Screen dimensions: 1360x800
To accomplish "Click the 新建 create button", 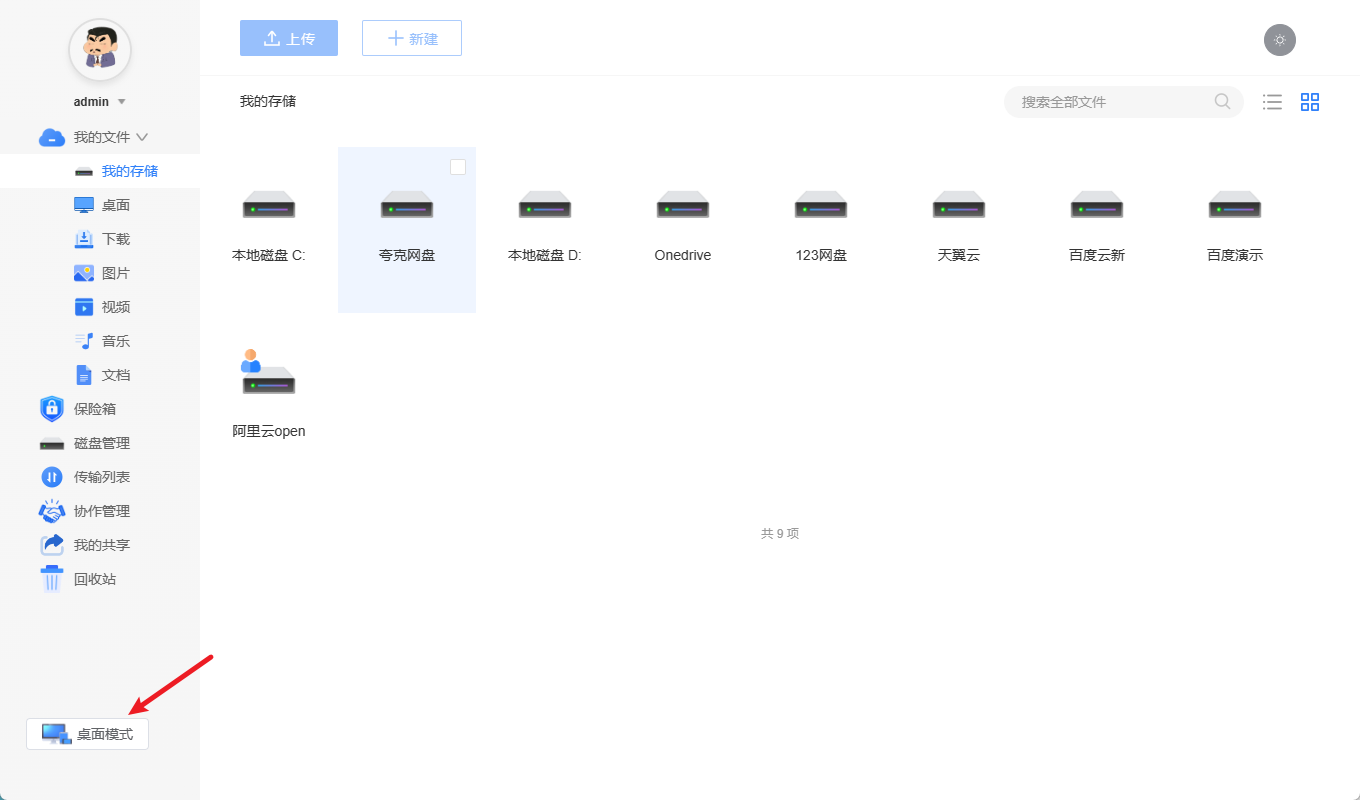I will [x=412, y=38].
